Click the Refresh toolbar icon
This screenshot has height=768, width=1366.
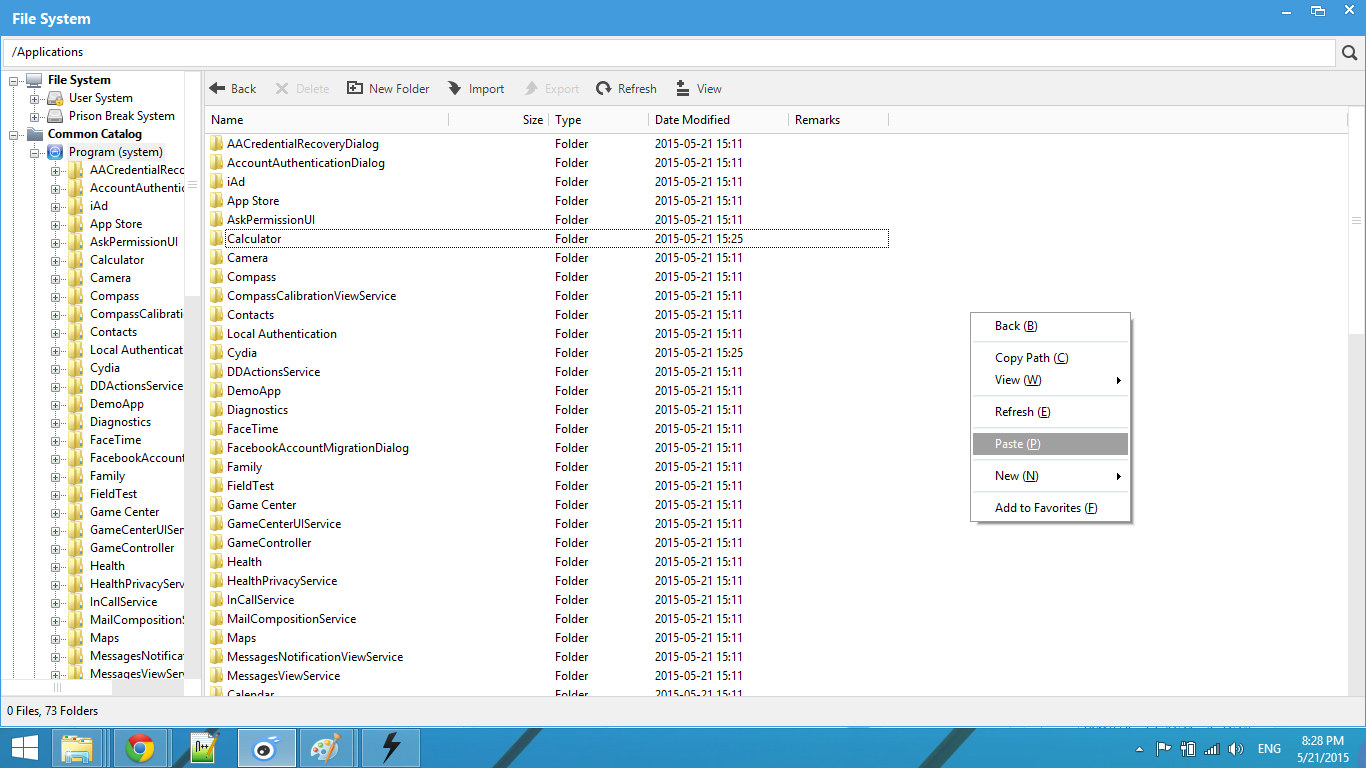[x=604, y=89]
